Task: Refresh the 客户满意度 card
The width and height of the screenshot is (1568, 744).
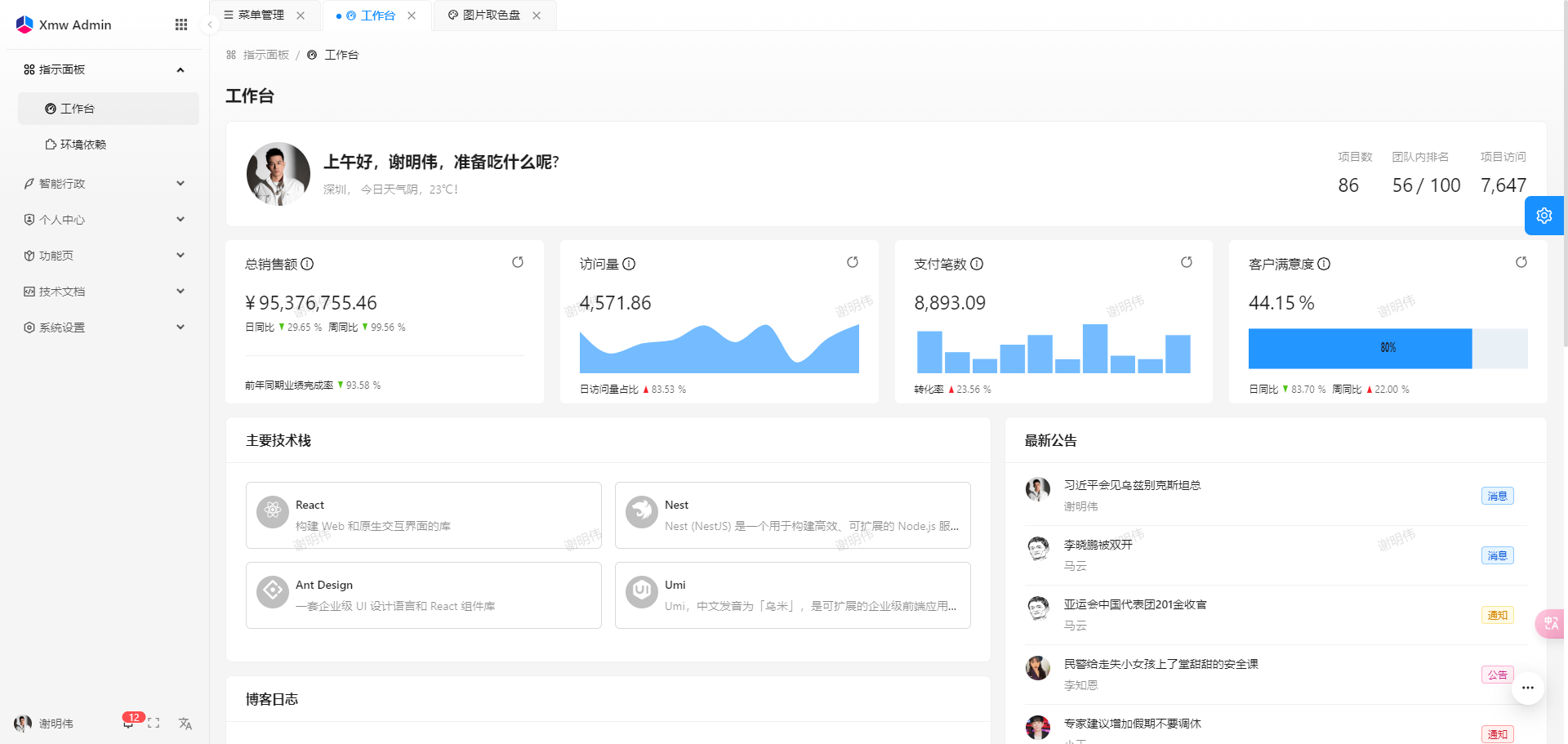Action: (1521, 262)
